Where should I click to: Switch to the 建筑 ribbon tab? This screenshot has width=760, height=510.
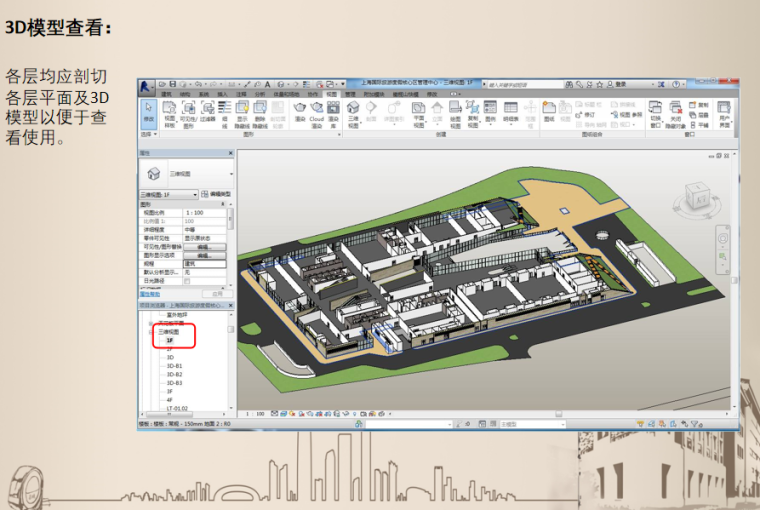pyautogui.click(x=166, y=93)
